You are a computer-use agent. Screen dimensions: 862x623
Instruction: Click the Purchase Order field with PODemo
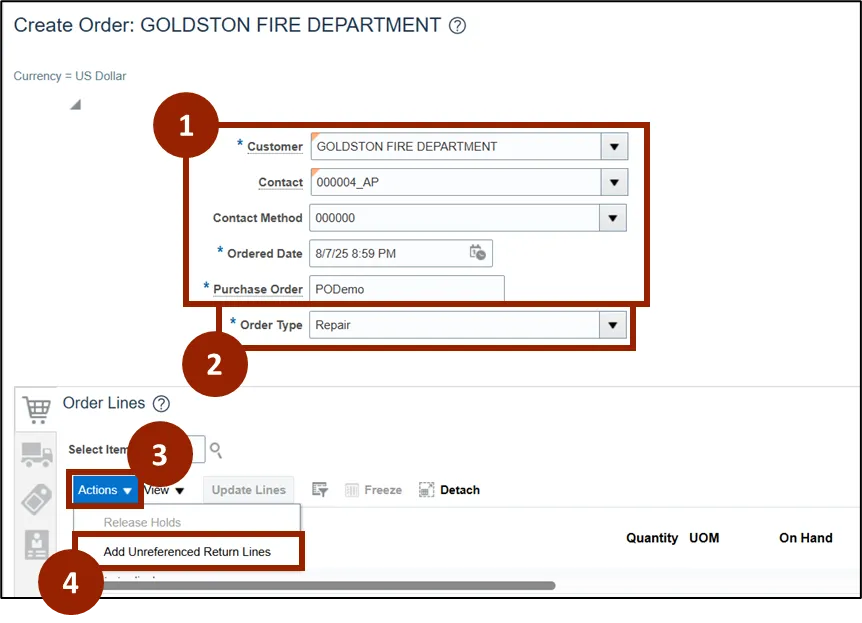point(407,289)
